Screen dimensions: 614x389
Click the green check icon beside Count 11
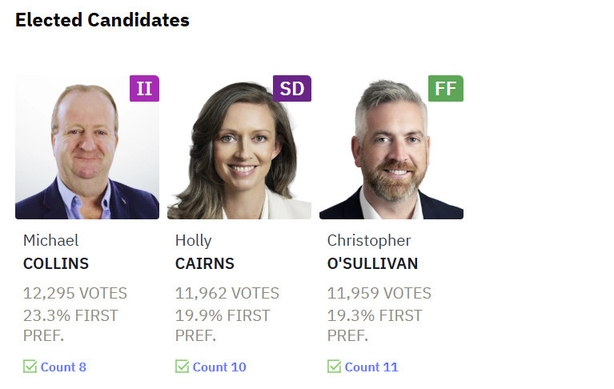[334, 367]
